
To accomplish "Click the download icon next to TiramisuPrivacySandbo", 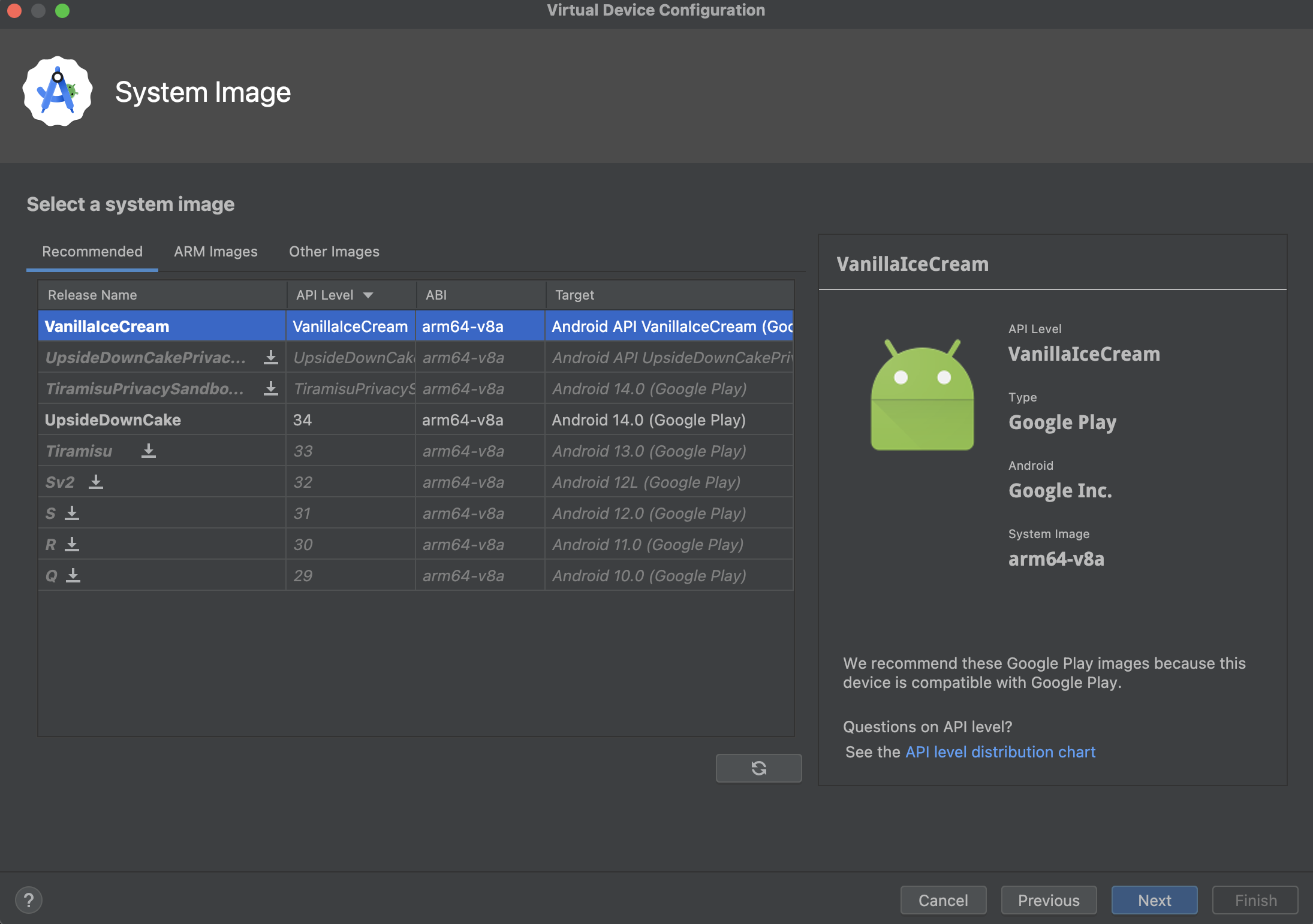I will 271,388.
